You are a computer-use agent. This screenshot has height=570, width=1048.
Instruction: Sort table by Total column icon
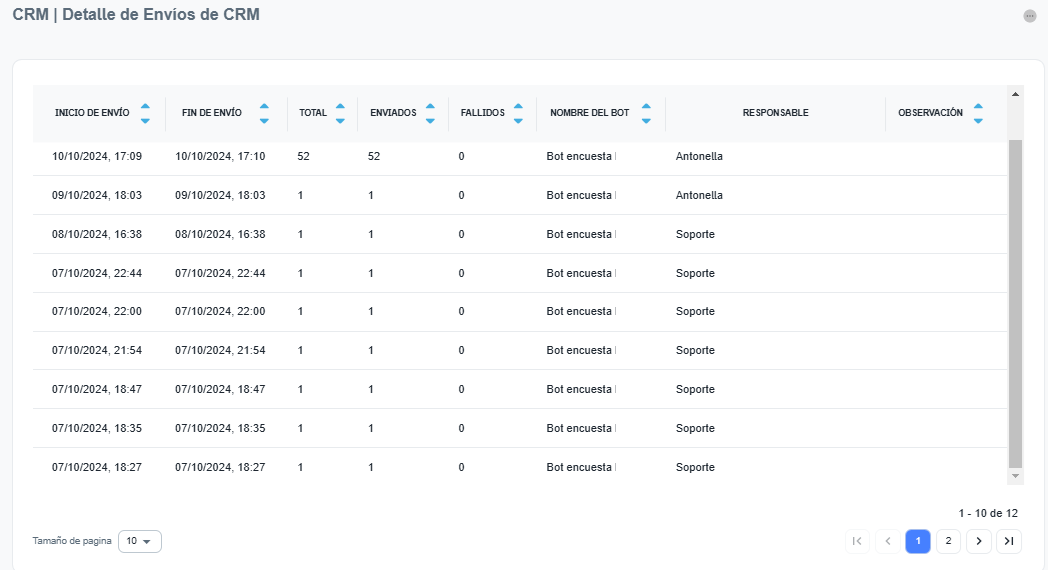pyautogui.click(x=340, y=113)
